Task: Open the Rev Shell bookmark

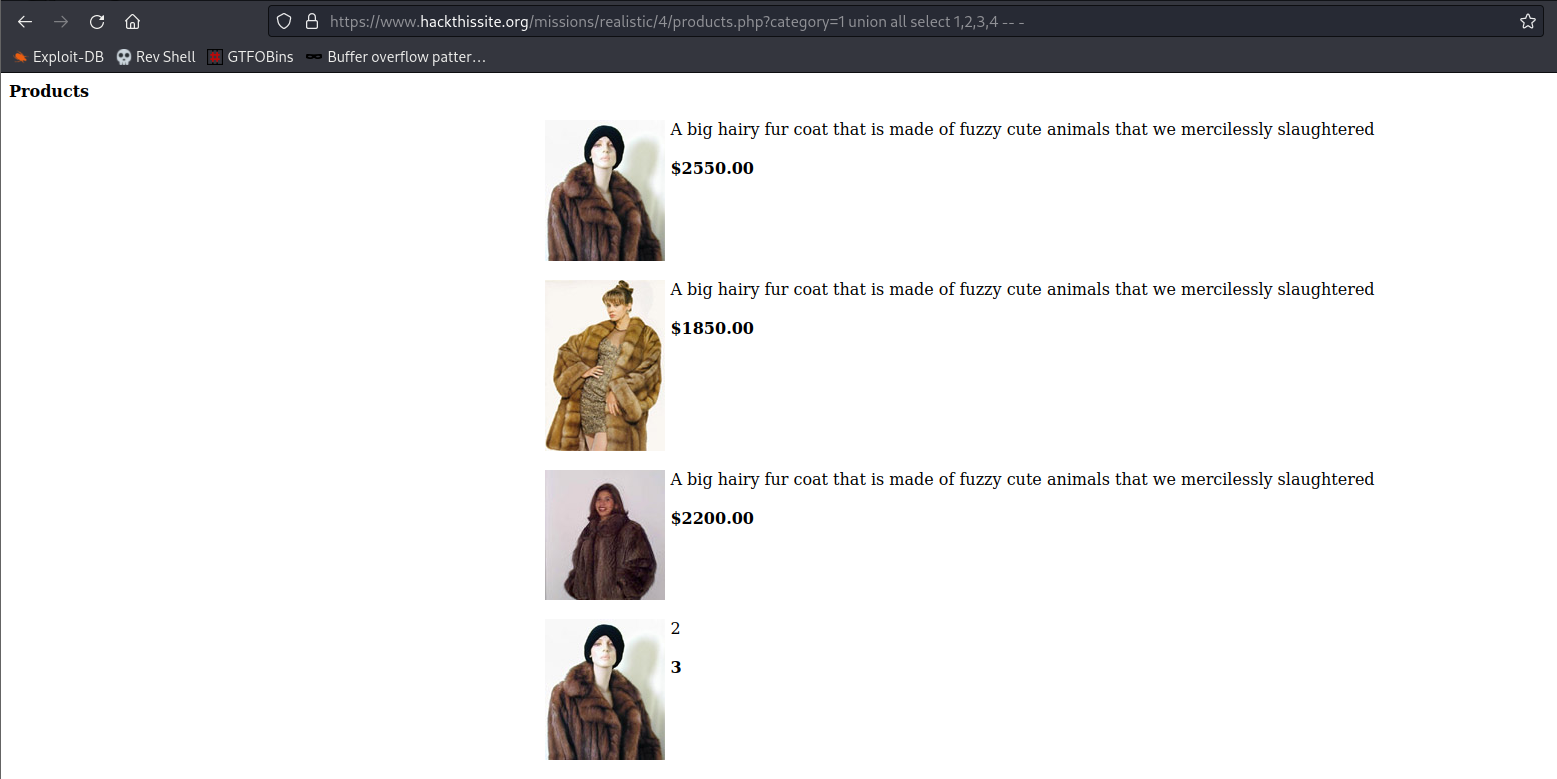Action: [156, 57]
